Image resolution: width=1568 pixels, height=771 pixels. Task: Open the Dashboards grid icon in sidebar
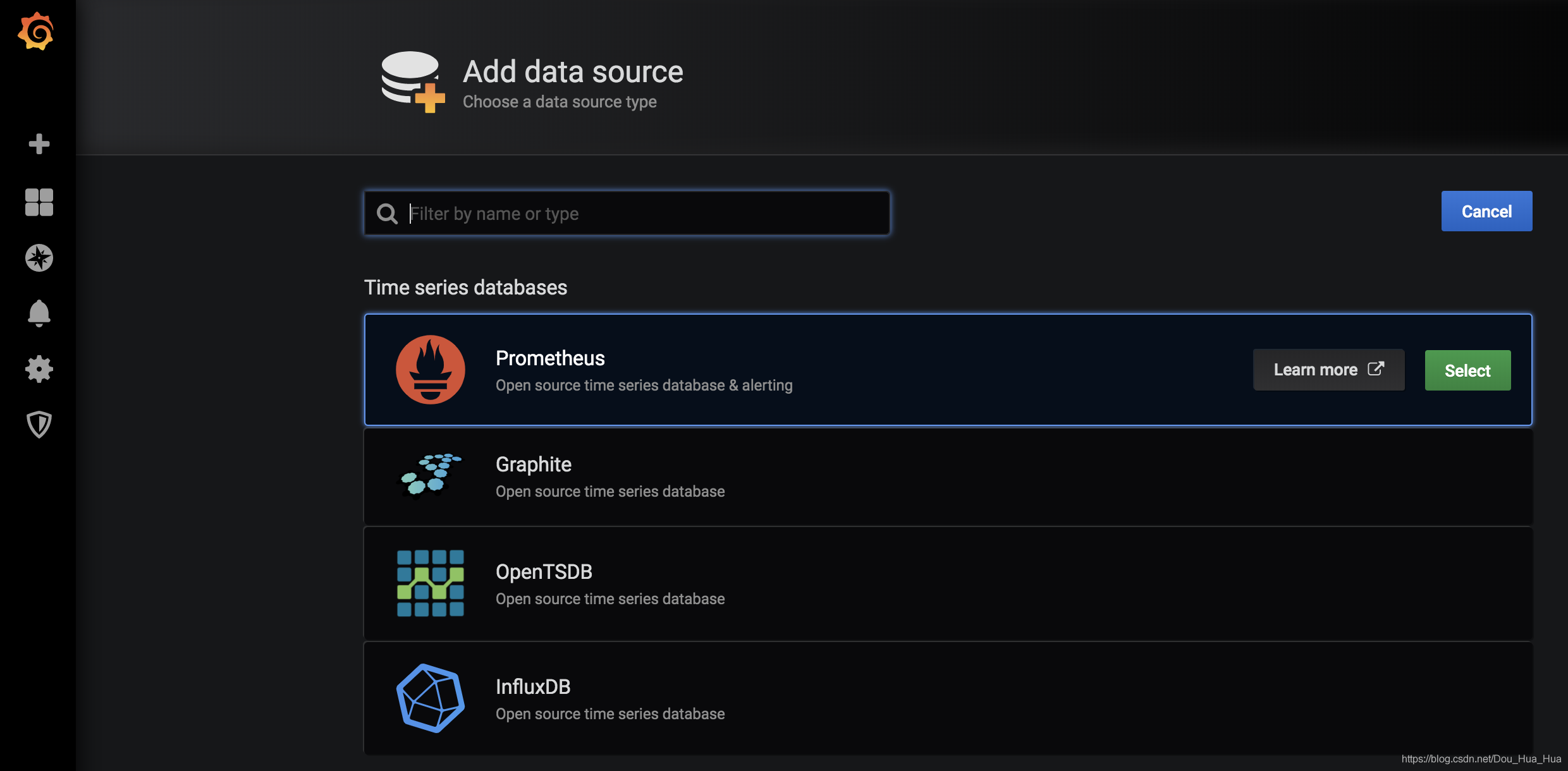pyautogui.click(x=39, y=202)
